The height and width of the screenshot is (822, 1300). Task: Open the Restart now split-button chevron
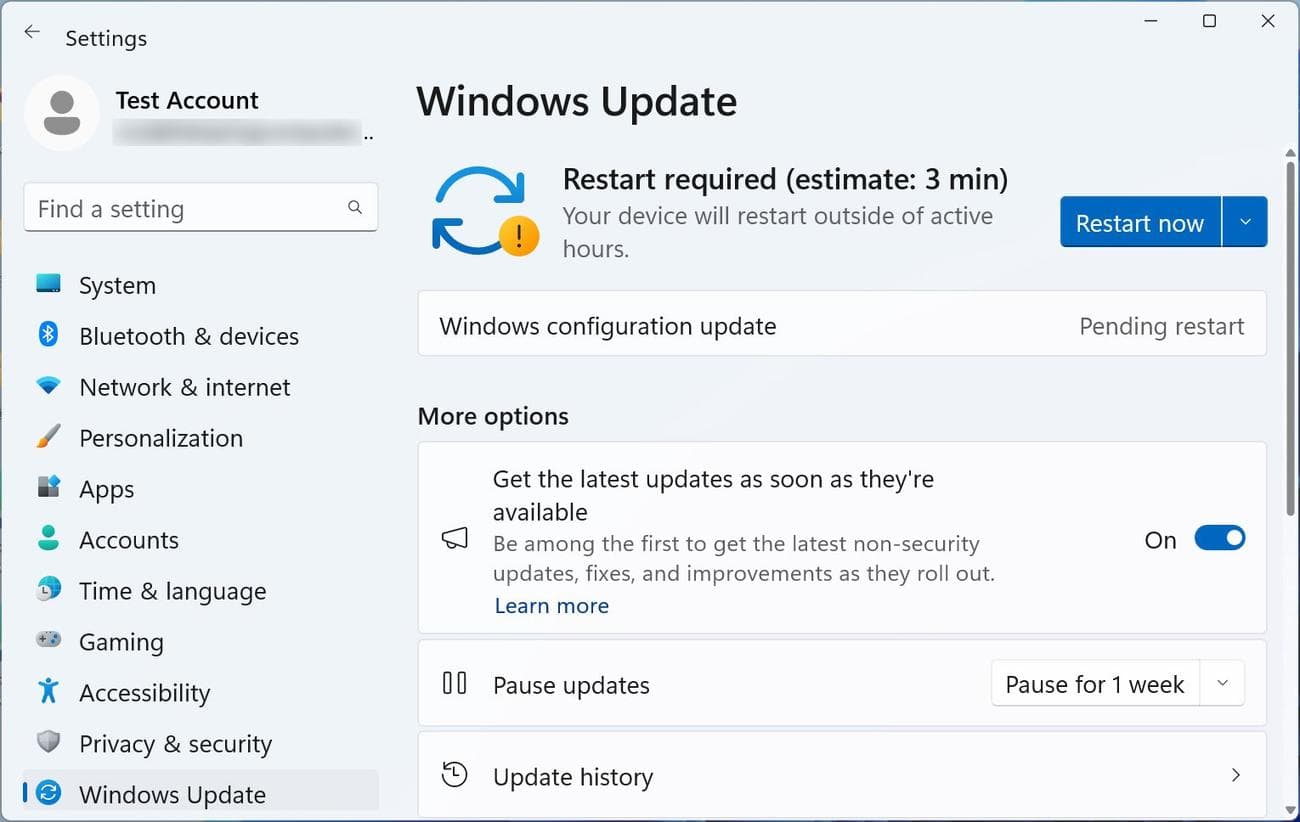pos(1246,222)
